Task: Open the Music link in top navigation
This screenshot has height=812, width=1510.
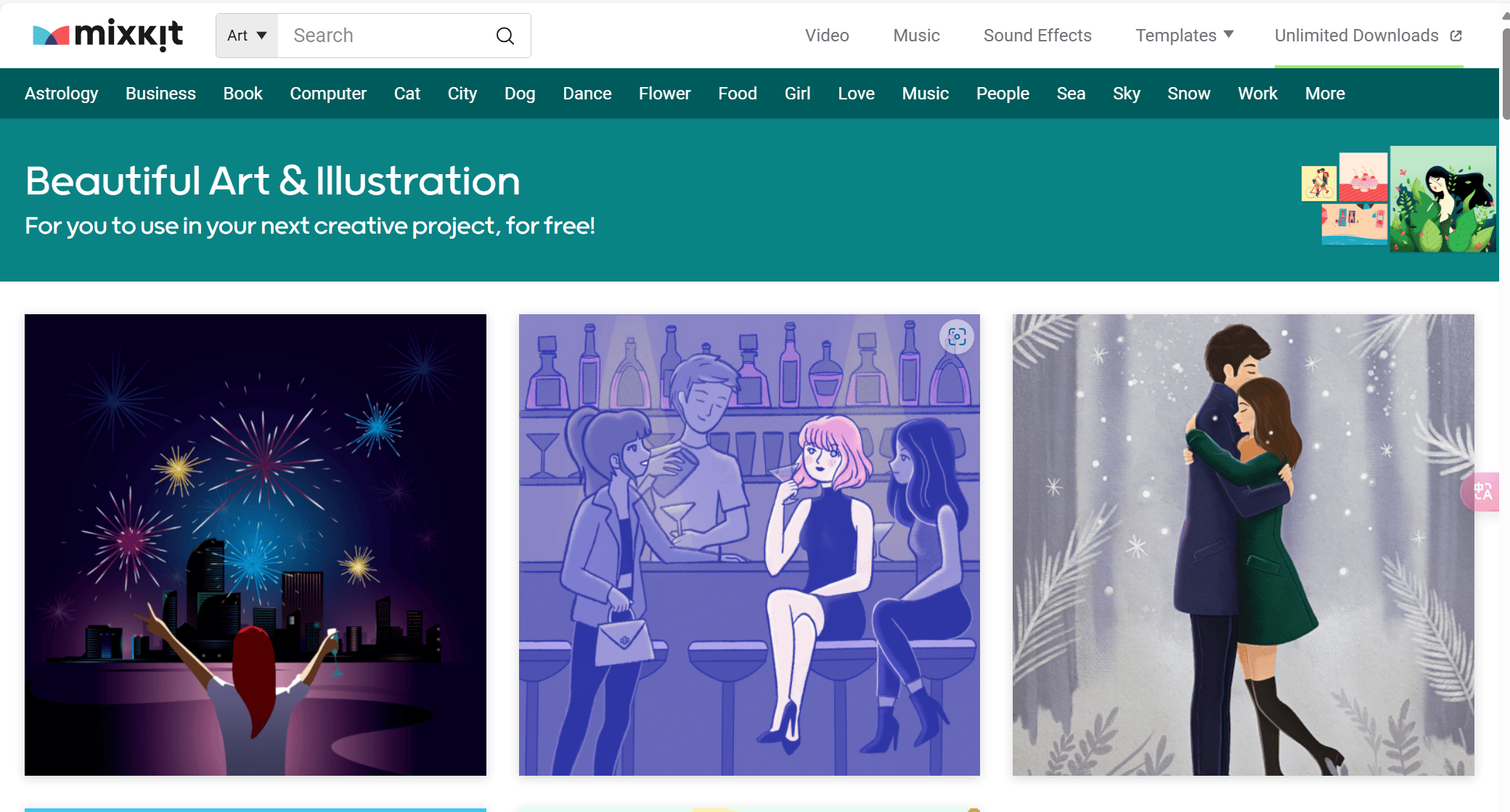Action: click(x=916, y=36)
